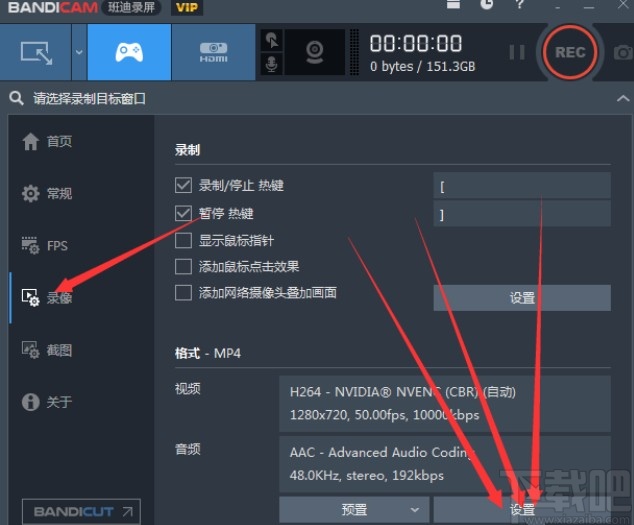This screenshot has height=525, width=634.
Task: Open 常规 general settings tab
Action: tap(47, 194)
